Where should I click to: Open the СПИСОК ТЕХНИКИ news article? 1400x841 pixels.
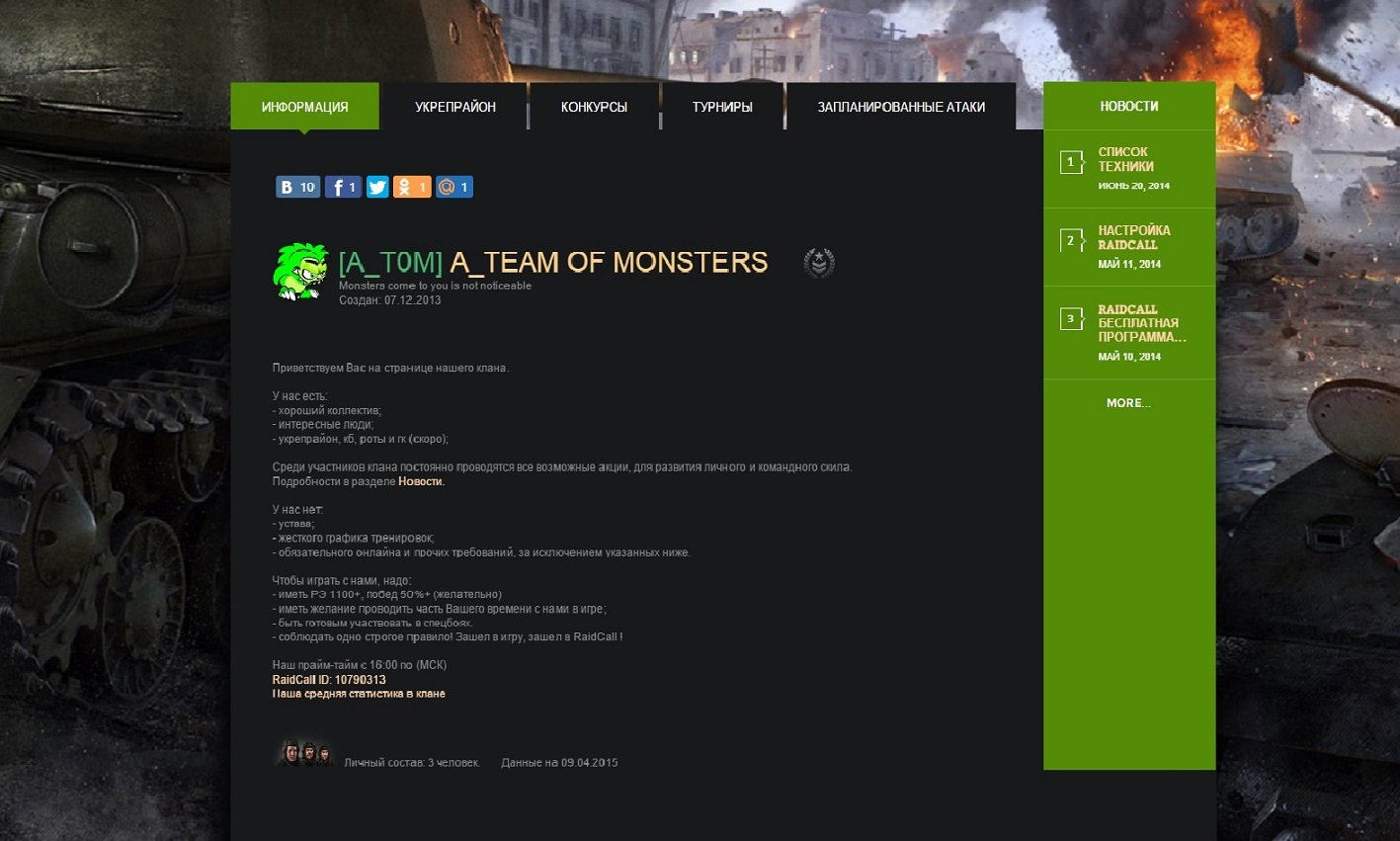coord(1126,159)
